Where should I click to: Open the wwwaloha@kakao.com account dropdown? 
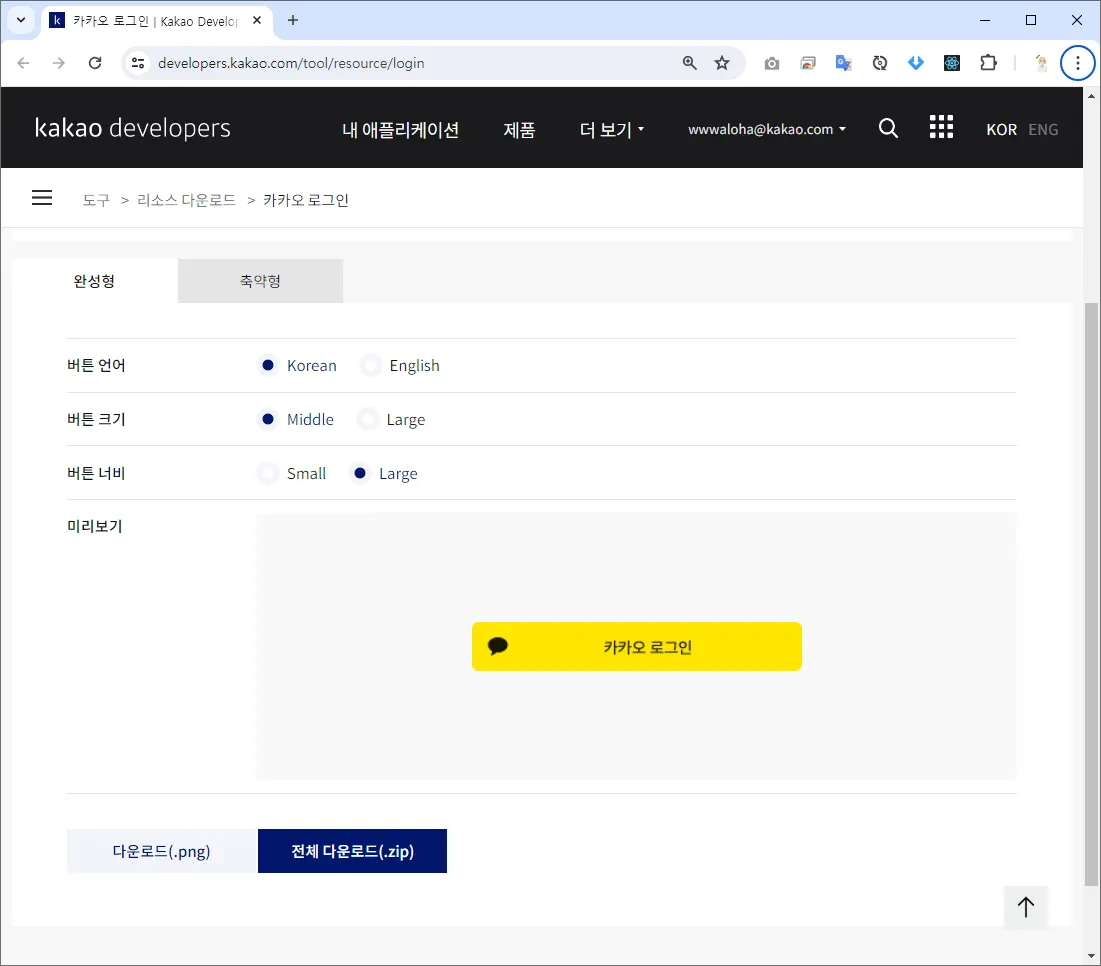pyautogui.click(x=767, y=130)
